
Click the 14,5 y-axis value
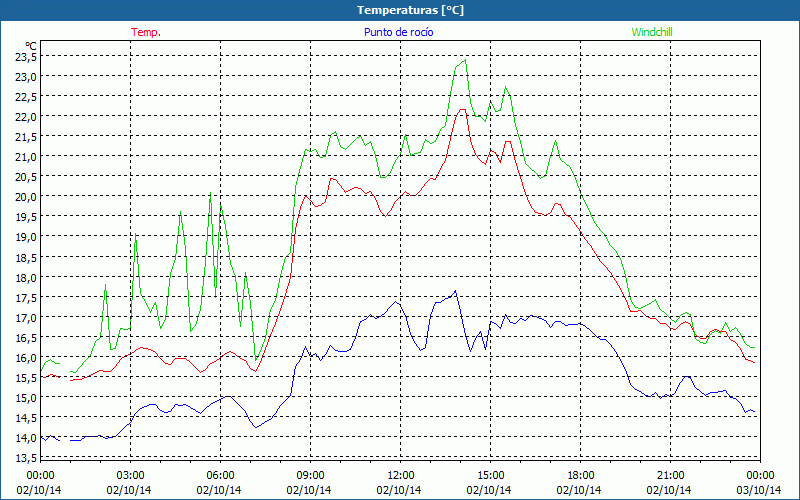26,418
